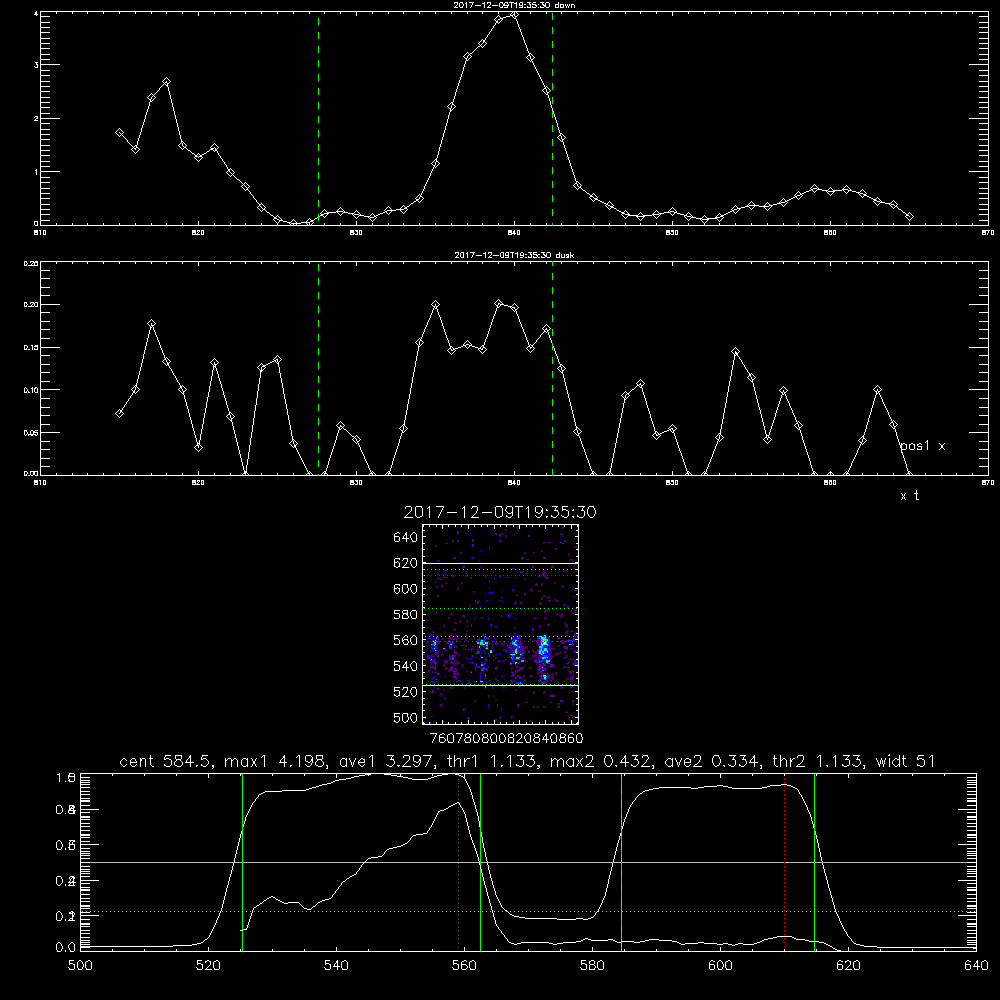Click the last data point in dawn plot

pyautogui.click(x=909, y=217)
